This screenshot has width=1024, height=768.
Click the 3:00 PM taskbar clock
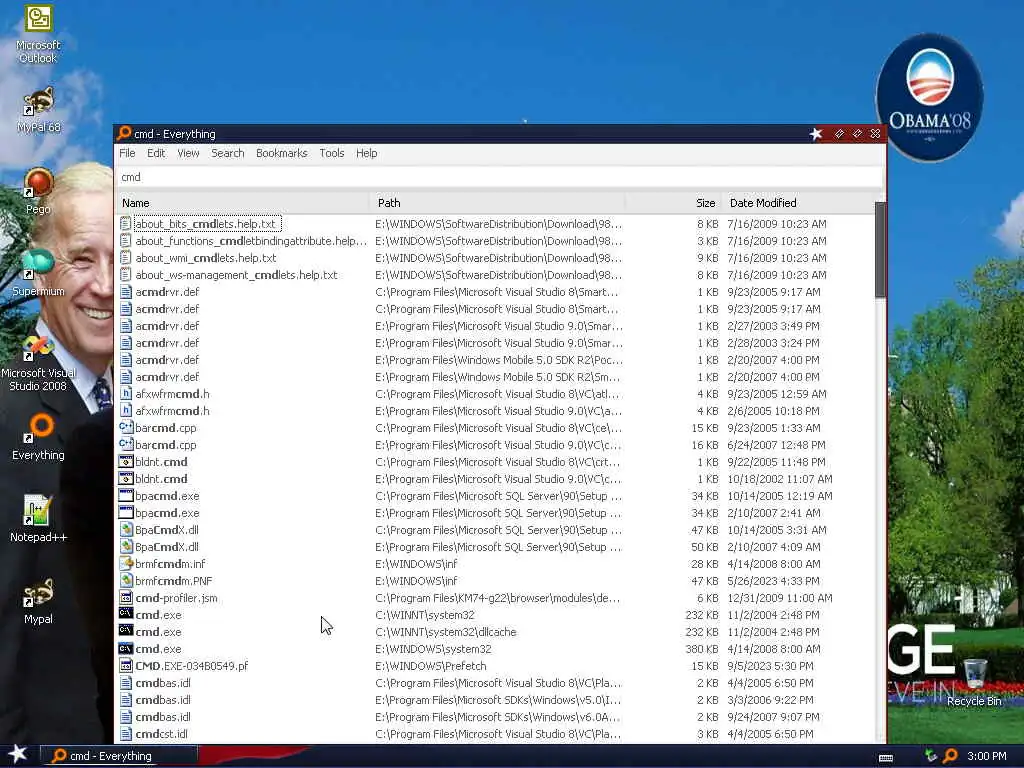[987, 756]
